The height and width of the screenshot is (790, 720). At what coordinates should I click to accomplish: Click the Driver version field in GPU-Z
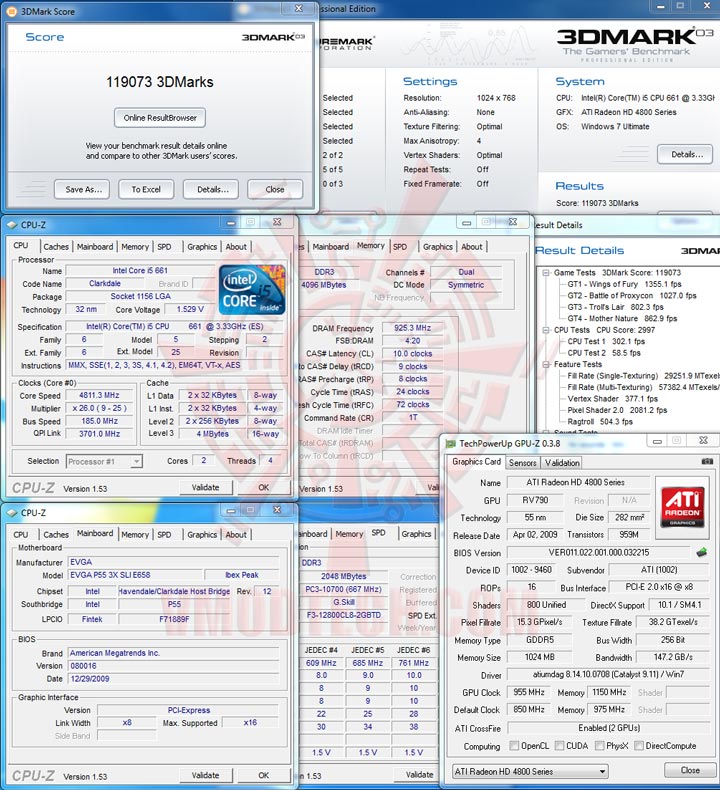[x=608, y=675]
